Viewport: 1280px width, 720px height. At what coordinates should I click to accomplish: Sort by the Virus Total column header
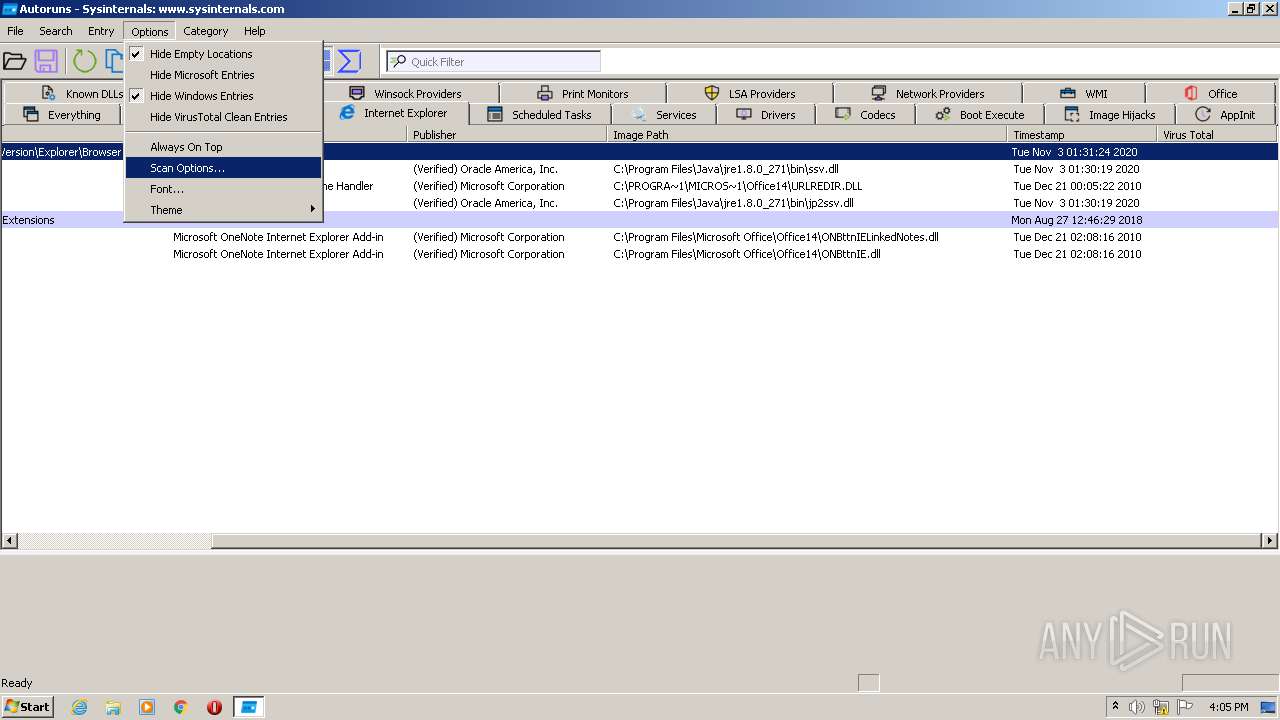point(1217,135)
